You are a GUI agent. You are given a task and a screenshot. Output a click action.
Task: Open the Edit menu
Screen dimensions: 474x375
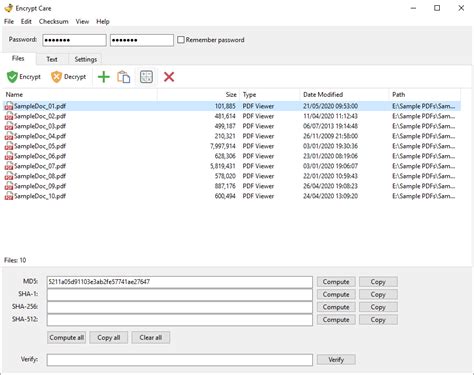click(x=26, y=22)
